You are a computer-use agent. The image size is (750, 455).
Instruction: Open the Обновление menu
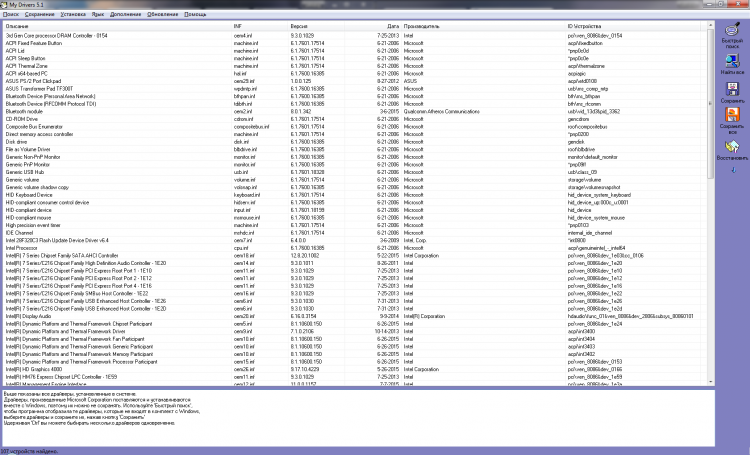tap(163, 14)
